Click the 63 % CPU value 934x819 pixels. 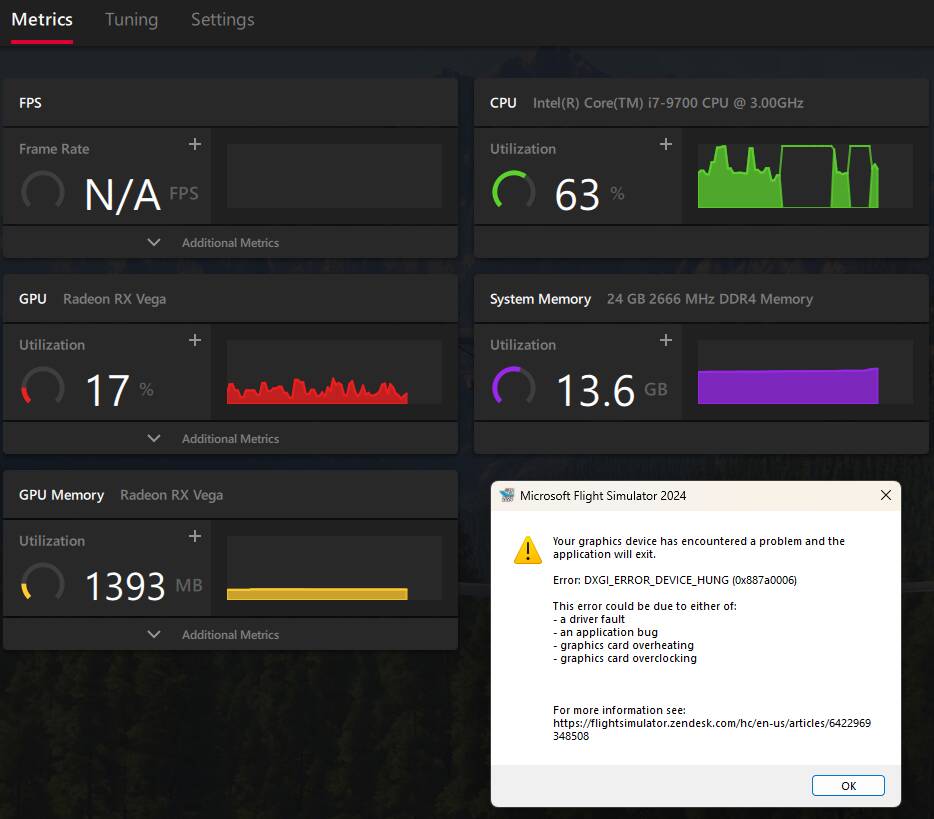pos(589,195)
